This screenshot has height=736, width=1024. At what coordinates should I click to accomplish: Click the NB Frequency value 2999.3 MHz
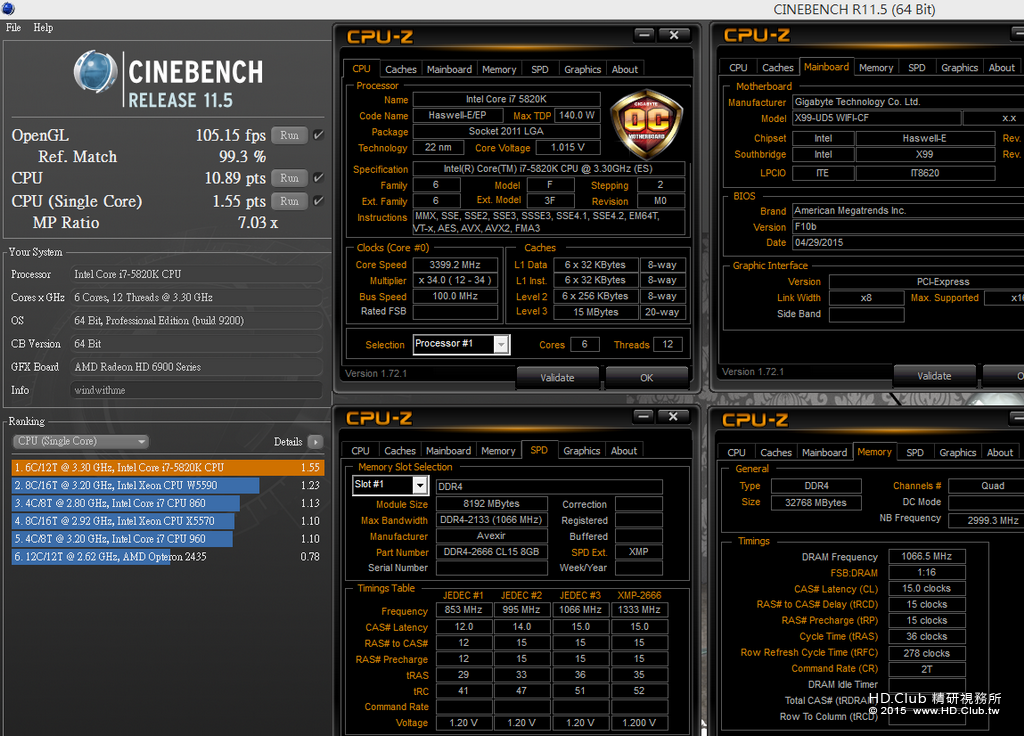[x=986, y=520]
